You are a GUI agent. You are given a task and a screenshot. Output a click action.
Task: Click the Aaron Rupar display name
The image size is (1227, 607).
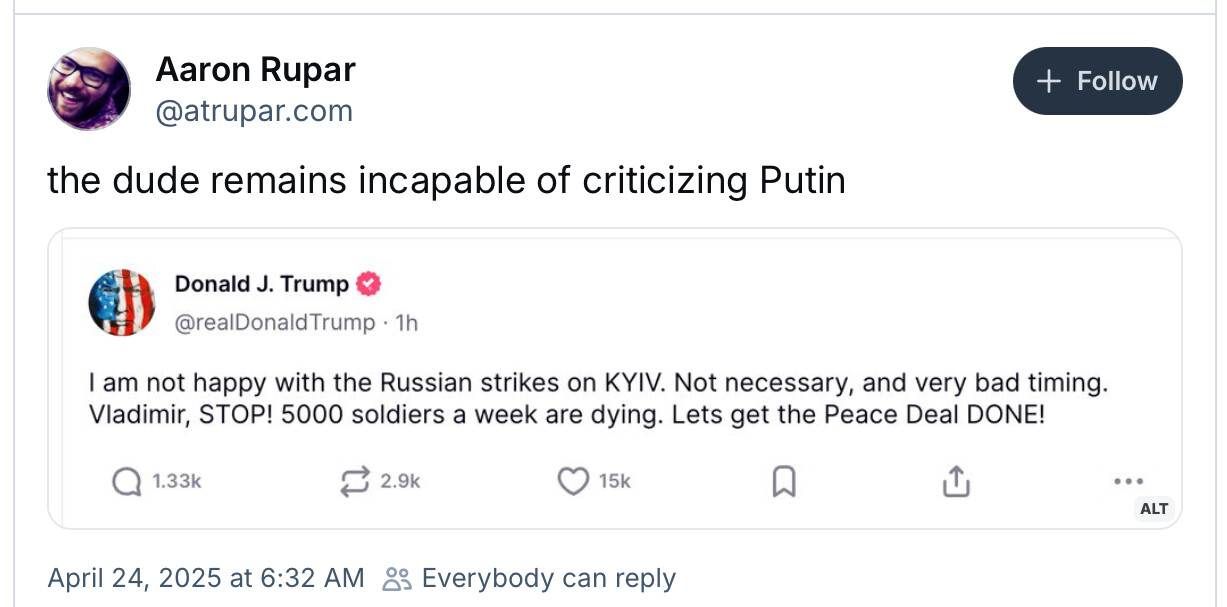point(255,70)
